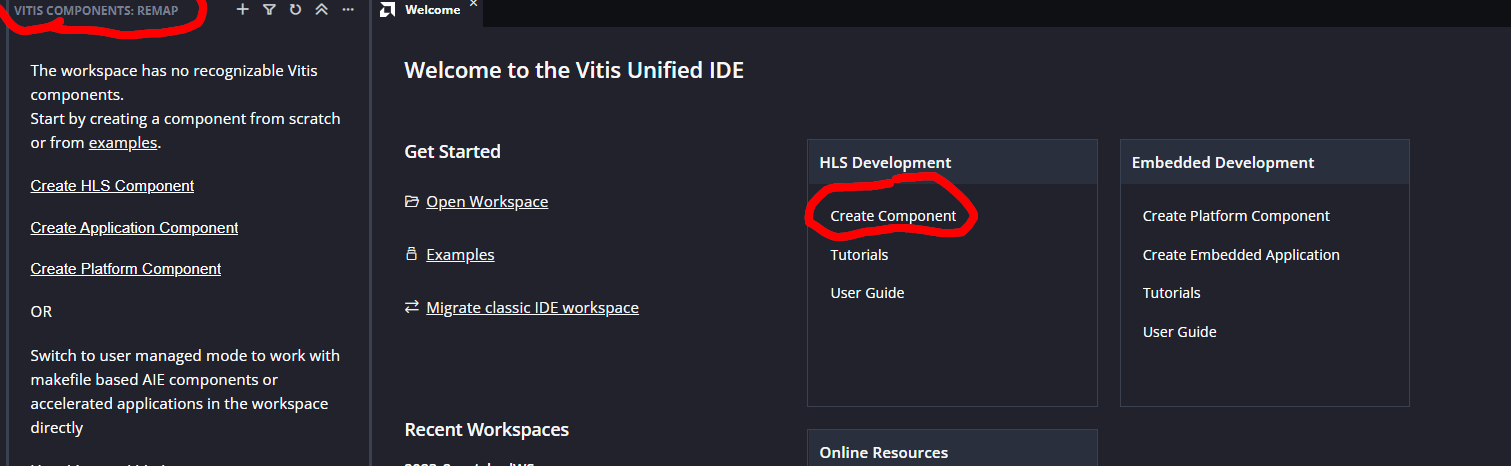This screenshot has width=1511, height=466.
Task: Click the plus icon to add component
Action: tap(242, 9)
